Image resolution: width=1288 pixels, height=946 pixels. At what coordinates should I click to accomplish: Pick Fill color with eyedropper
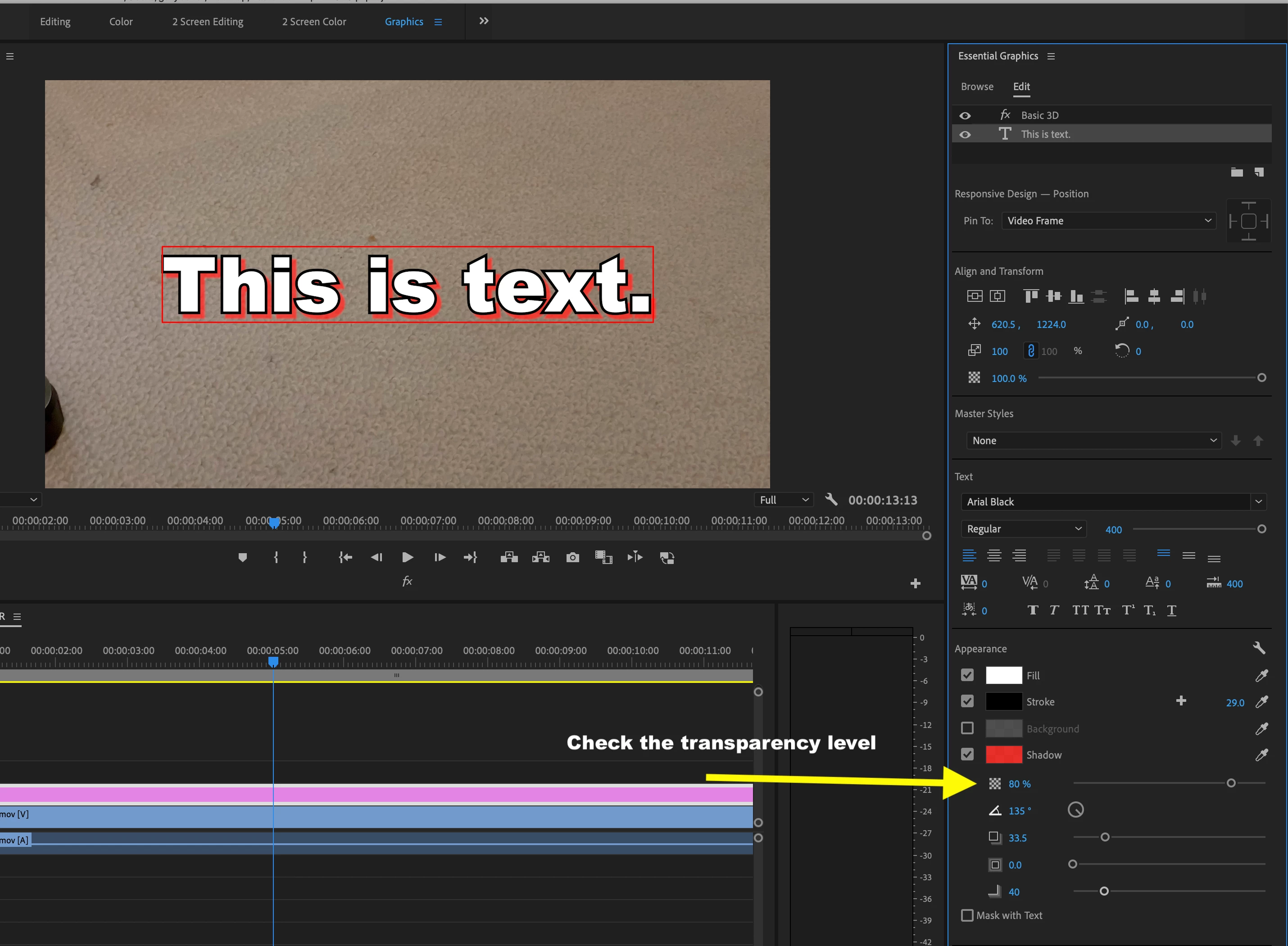[x=1262, y=675]
